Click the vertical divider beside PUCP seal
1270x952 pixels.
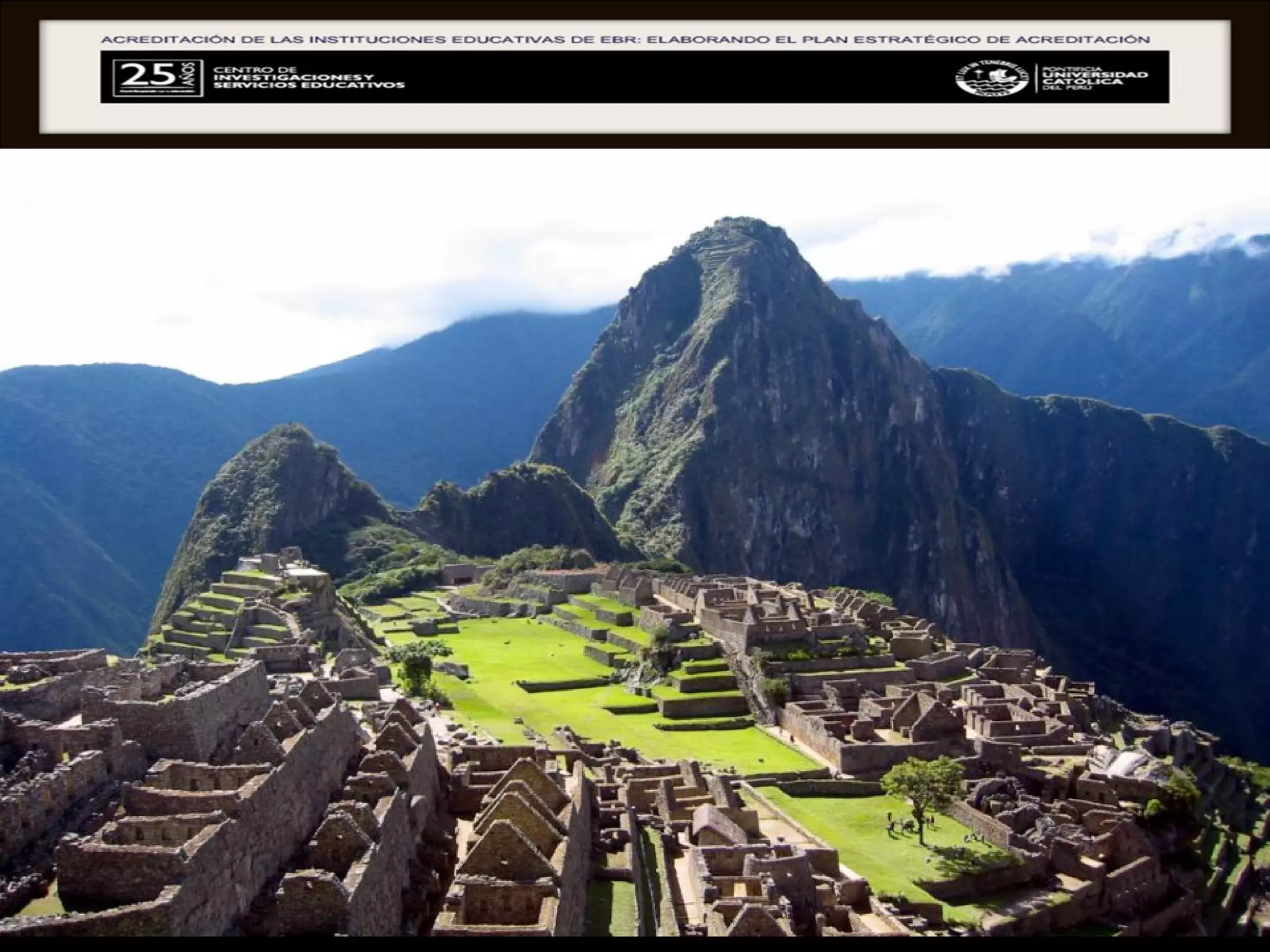[1036, 78]
